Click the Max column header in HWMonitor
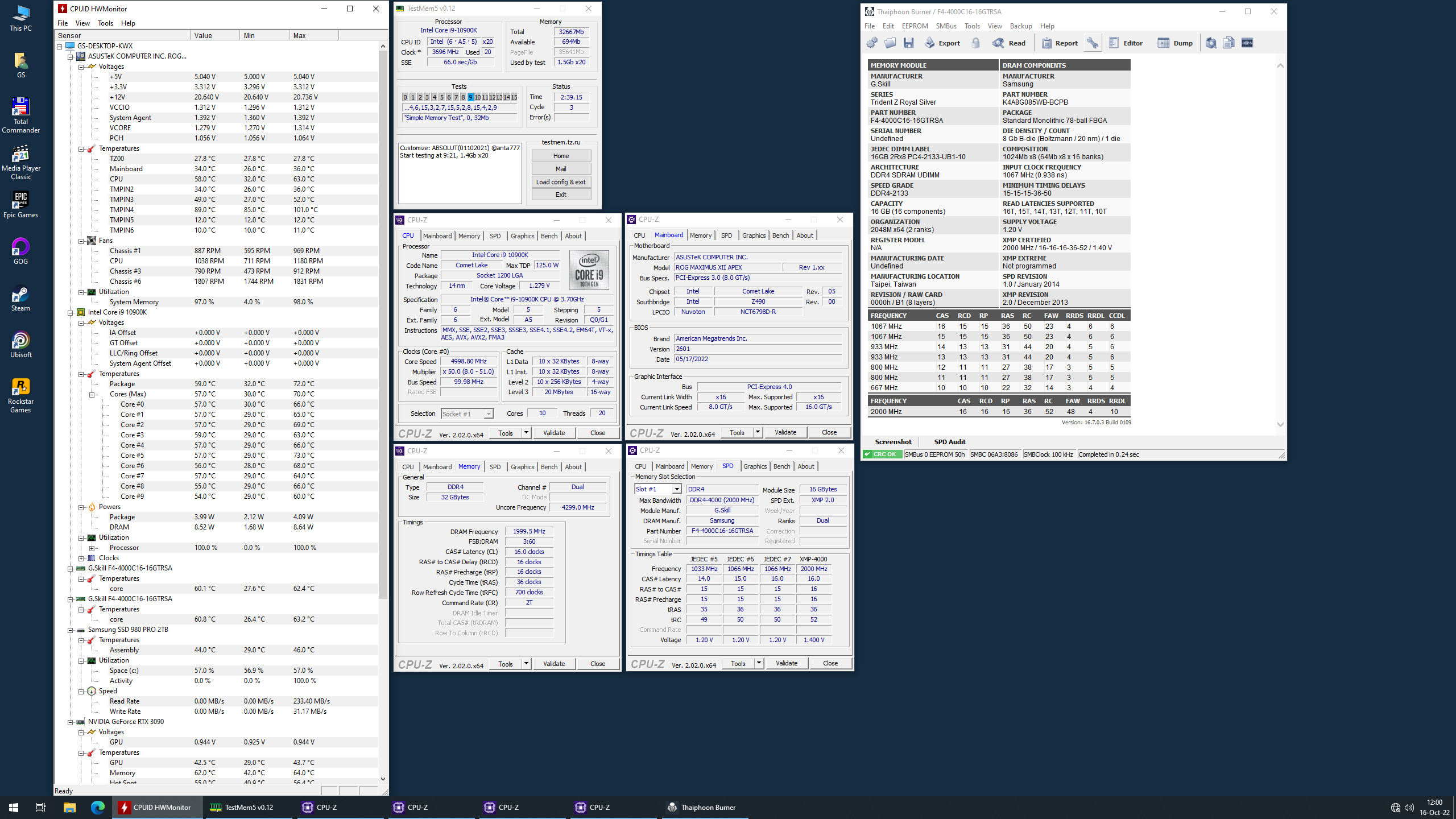Viewport: 1456px width, 819px height. pyautogui.click(x=314, y=35)
